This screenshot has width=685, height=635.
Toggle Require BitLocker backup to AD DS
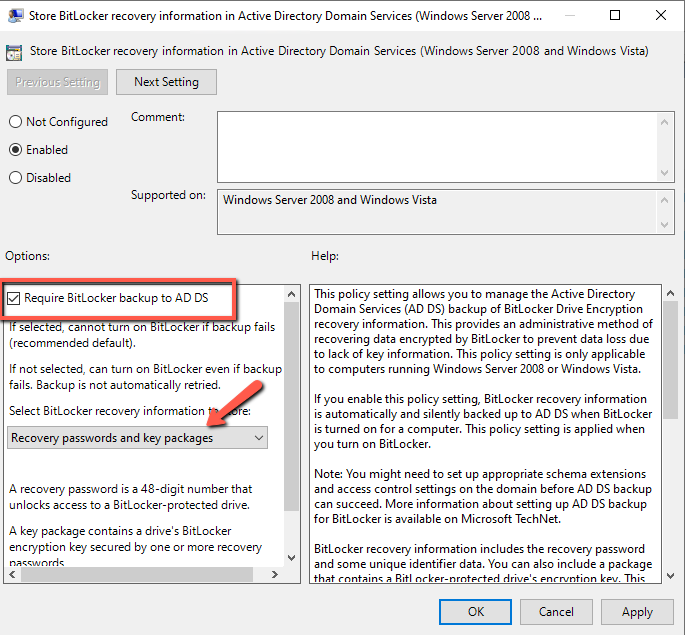[x=15, y=297]
